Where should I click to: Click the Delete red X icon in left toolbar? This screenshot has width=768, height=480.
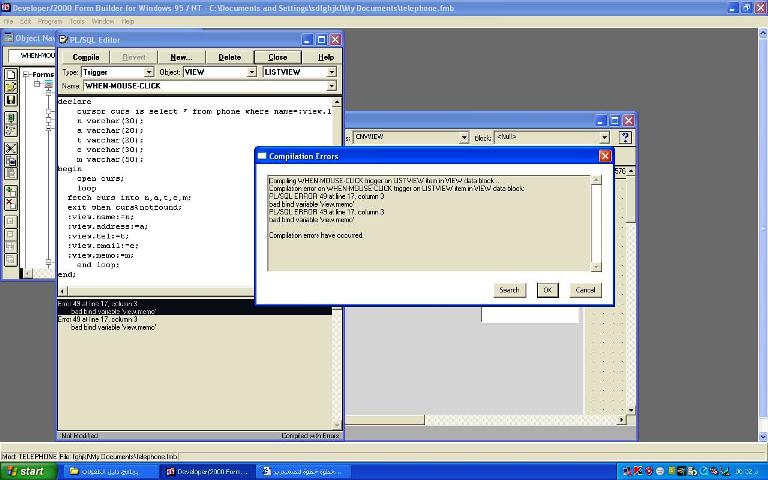pos(11,204)
